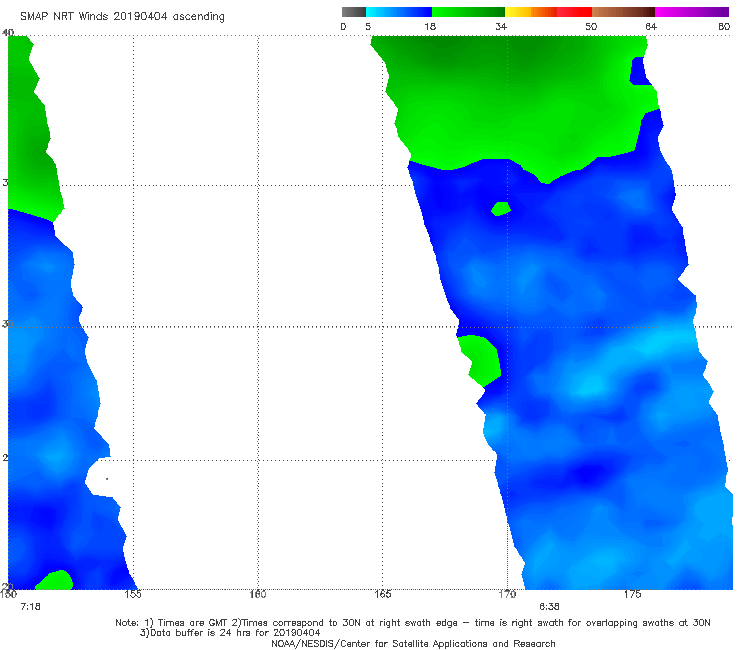Image resolution: width=740 pixels, height=650 pixels.
Task: Click the color bar label "80" at the end
Action: (724, 27)
